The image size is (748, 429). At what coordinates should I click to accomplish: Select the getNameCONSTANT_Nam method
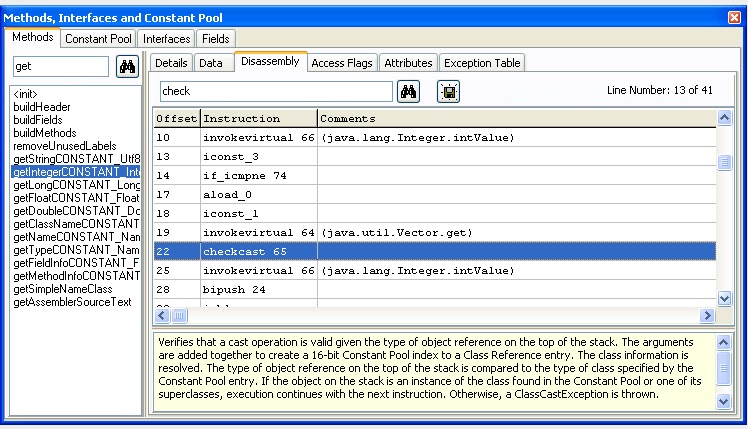pyautogui.click(x=76, y=237)
